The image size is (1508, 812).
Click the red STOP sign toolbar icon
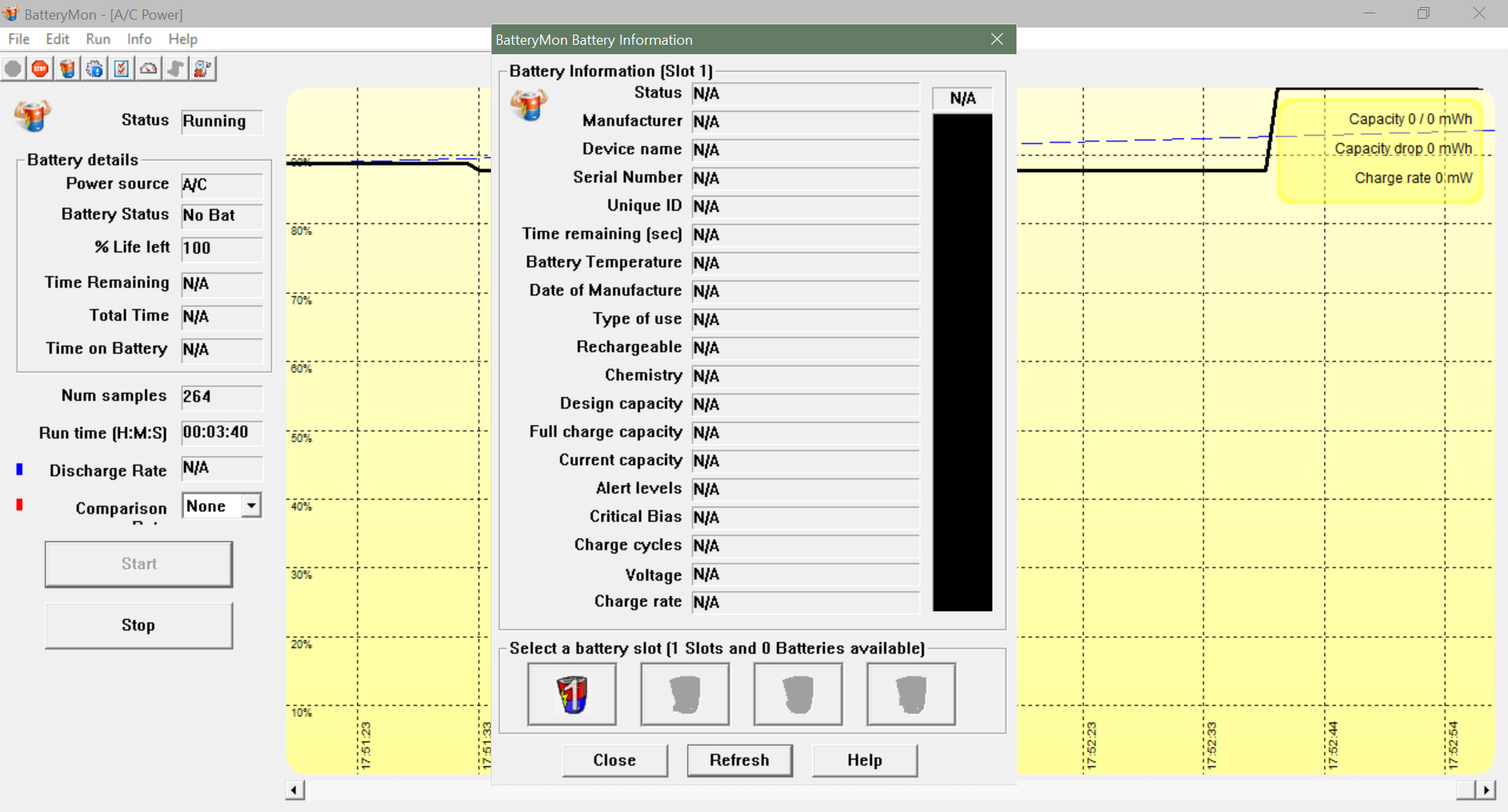[x=40, y=69]
